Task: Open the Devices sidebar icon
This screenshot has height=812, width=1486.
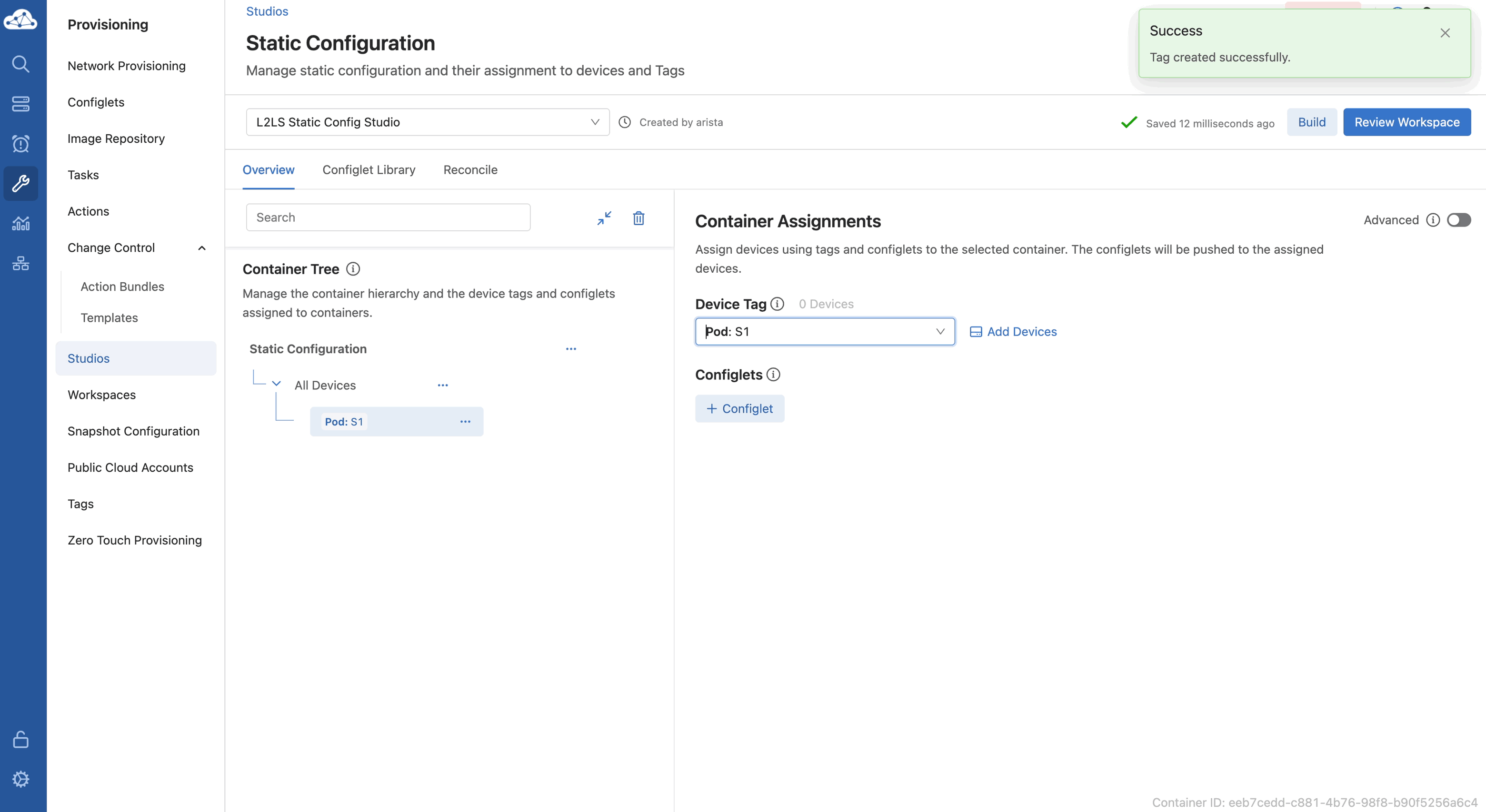Action: click(21, 104)
